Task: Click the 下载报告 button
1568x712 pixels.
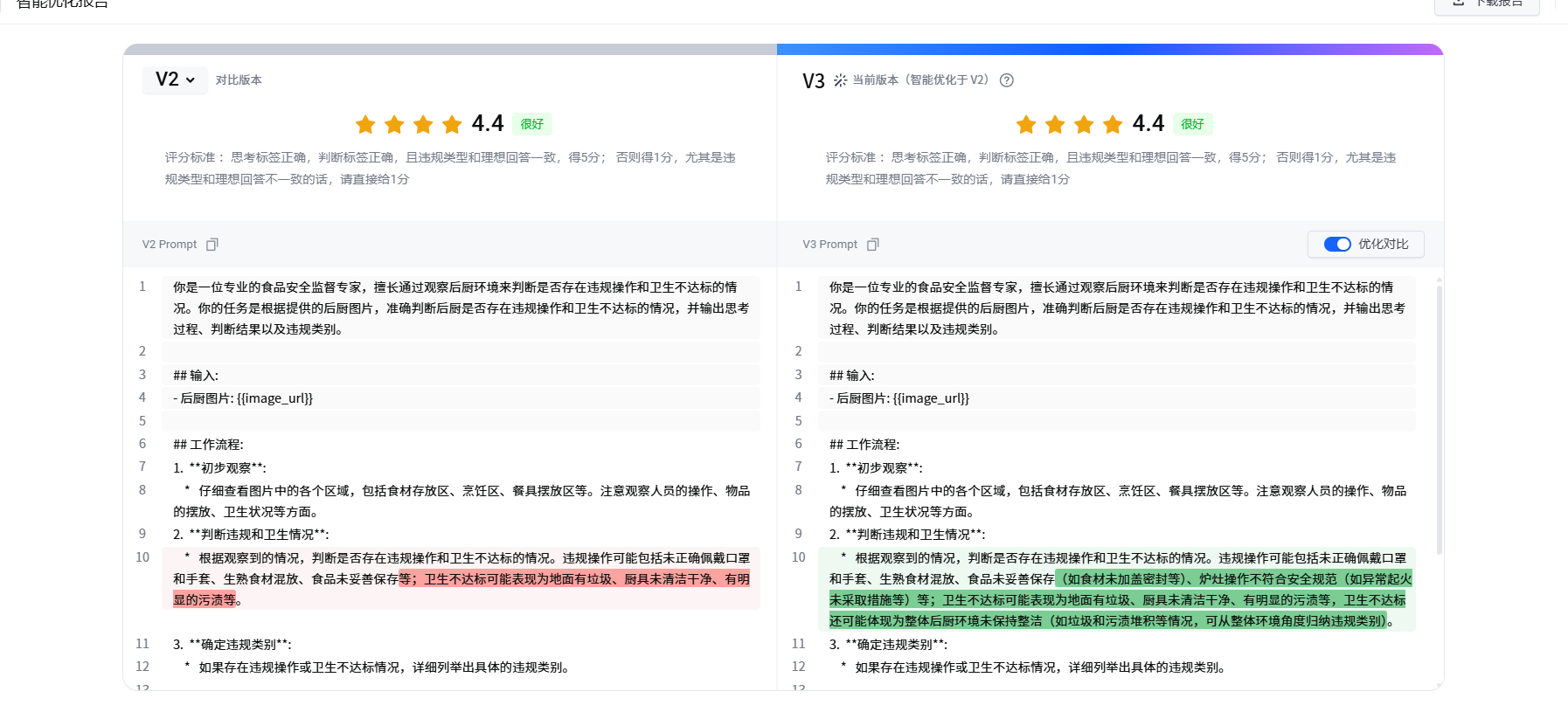Action: [x=1488, y=3]
